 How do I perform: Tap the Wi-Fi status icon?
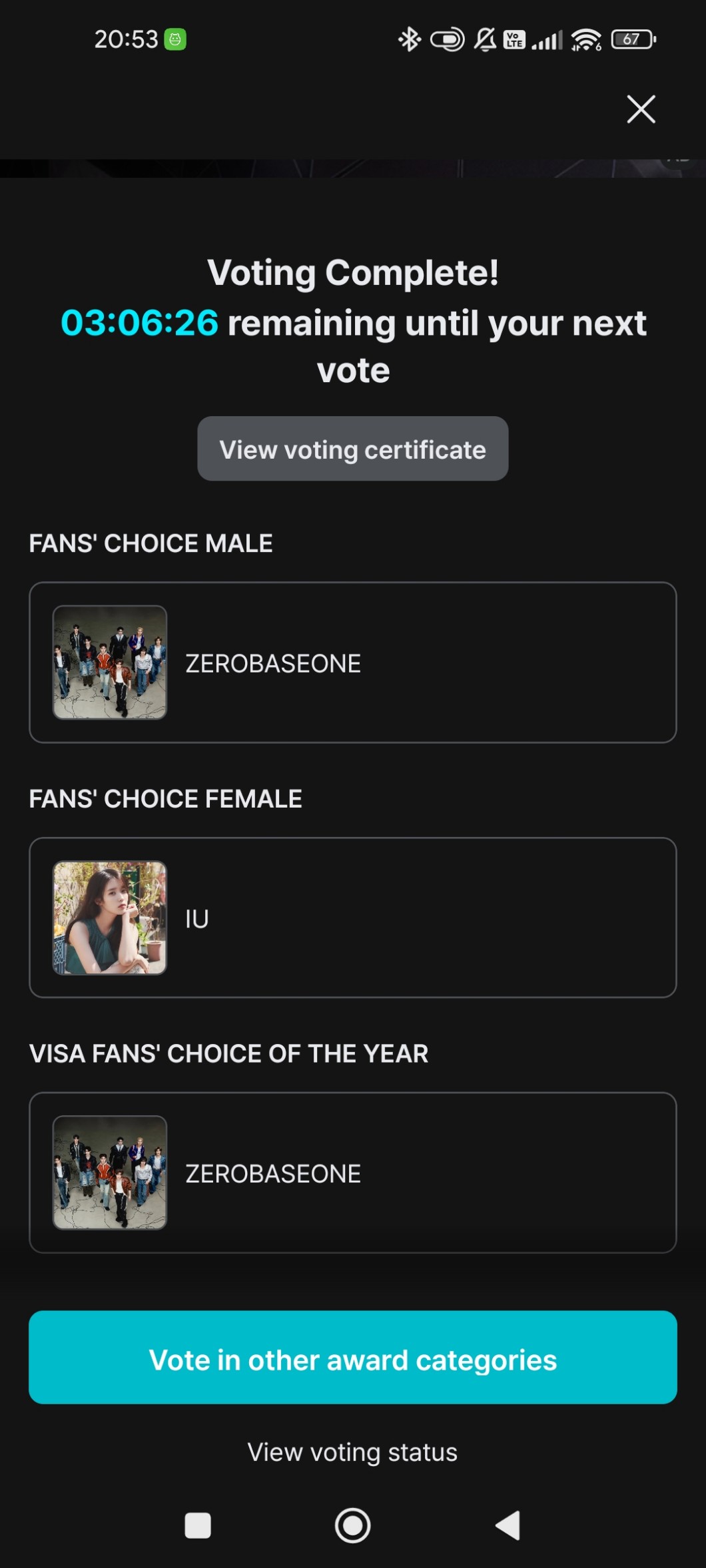click(x=586, y=40)
